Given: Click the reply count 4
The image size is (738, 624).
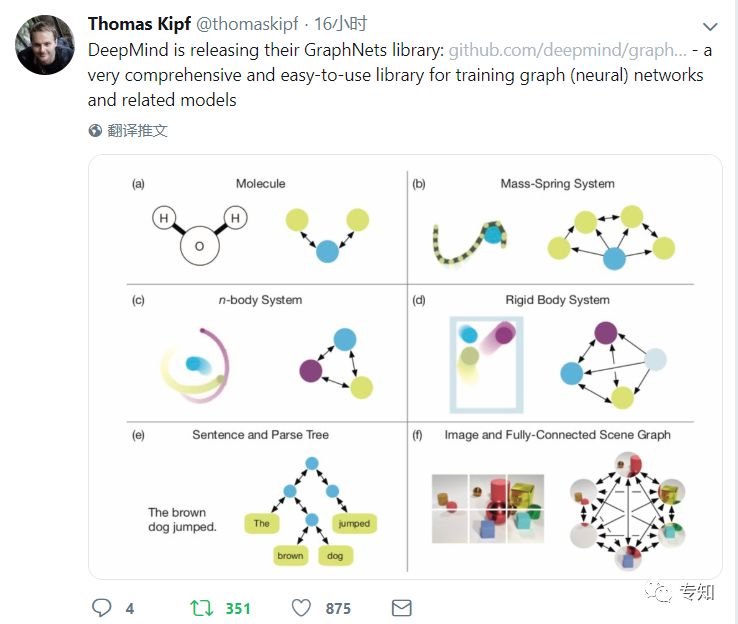Looking at the screenshot, I should pyautogui.click(x=130, y=608).
